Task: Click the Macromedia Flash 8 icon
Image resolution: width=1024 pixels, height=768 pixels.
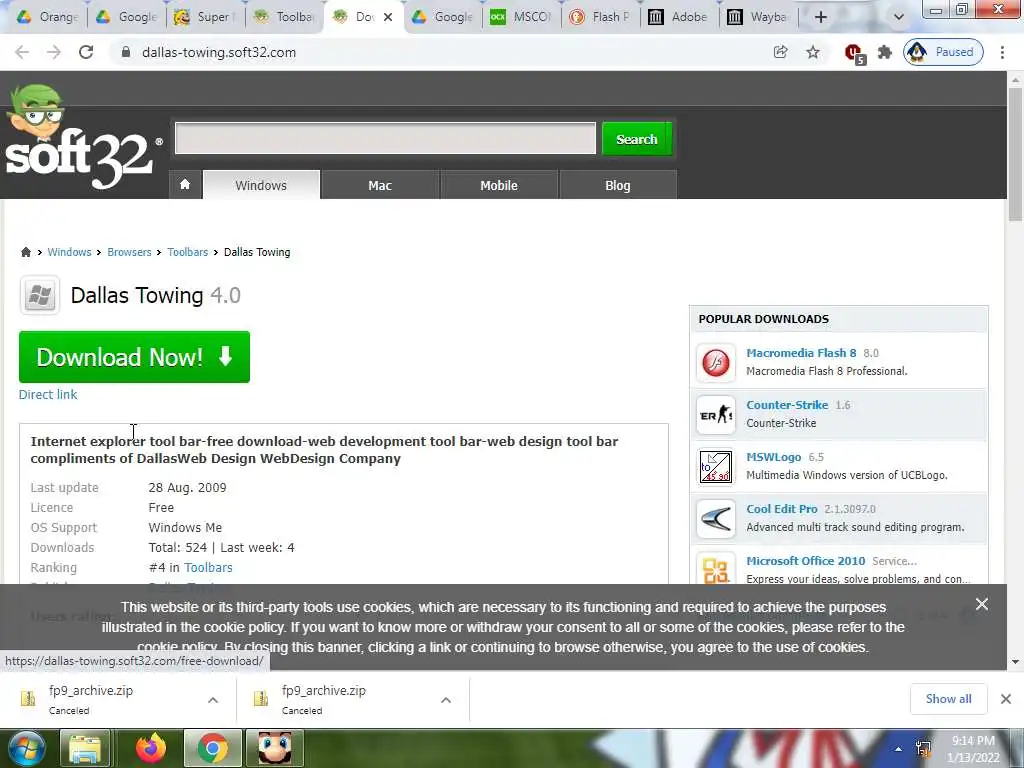Action: click(716, 362)
